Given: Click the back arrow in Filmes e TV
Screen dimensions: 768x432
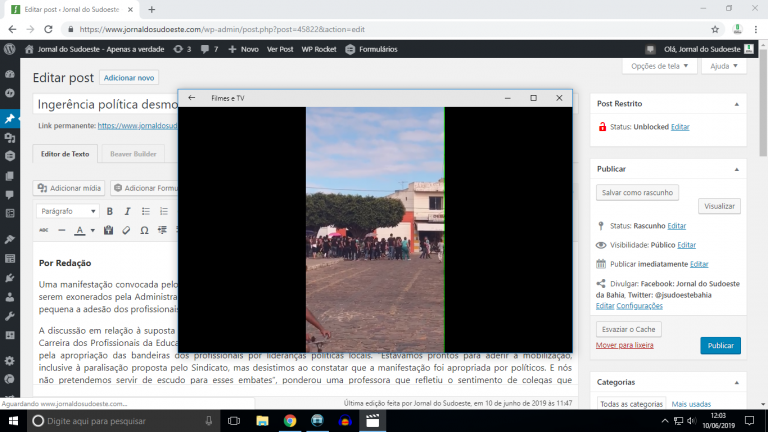Looking at the screenshot, I should tap(191, 98).
